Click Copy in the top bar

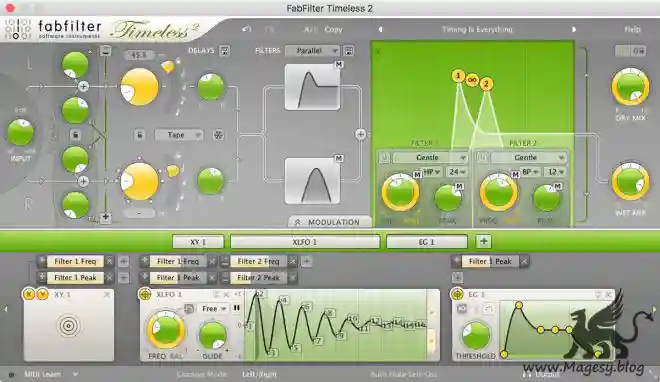tap(333, 29)
